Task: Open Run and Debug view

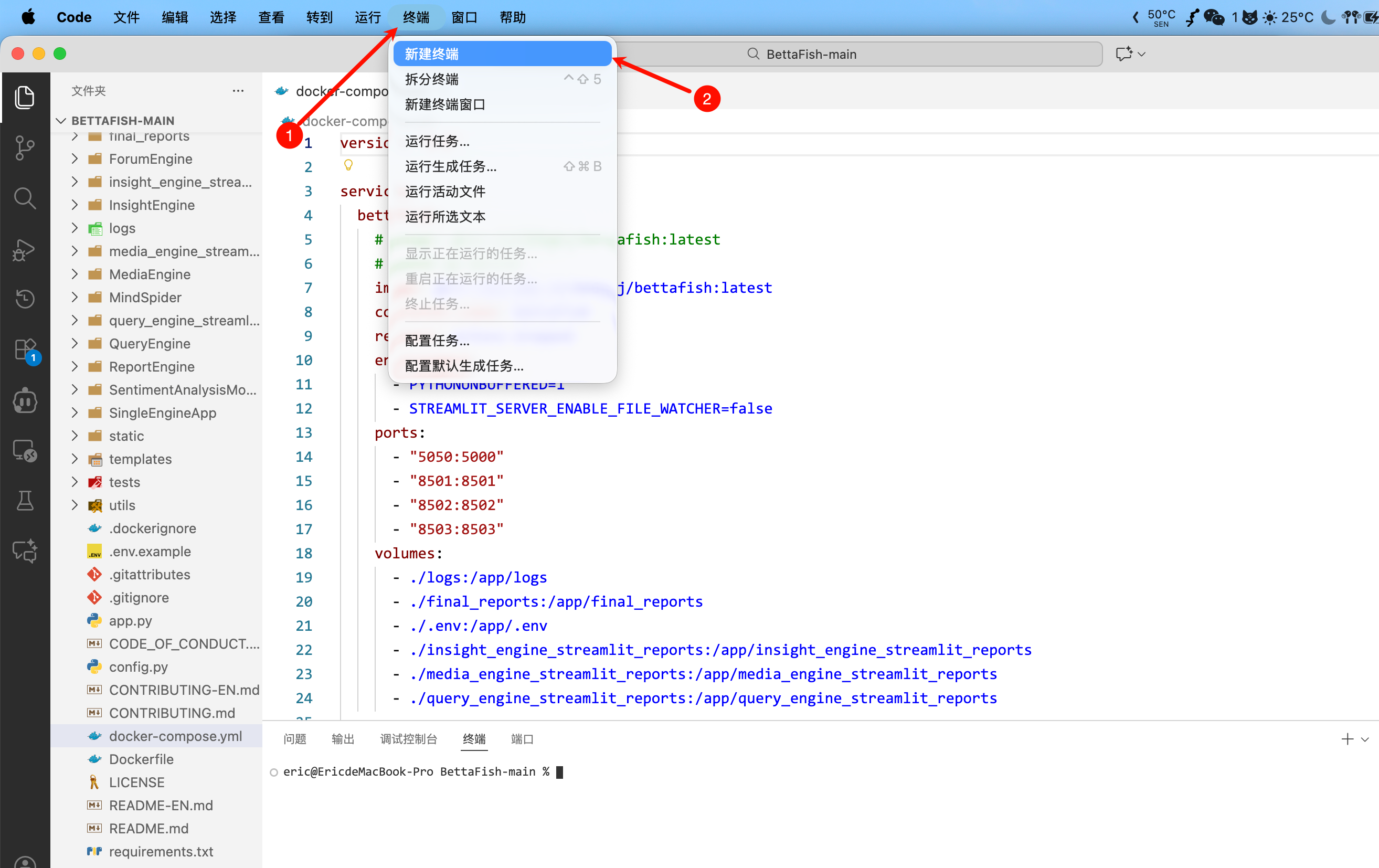Action: click(25, 250)
